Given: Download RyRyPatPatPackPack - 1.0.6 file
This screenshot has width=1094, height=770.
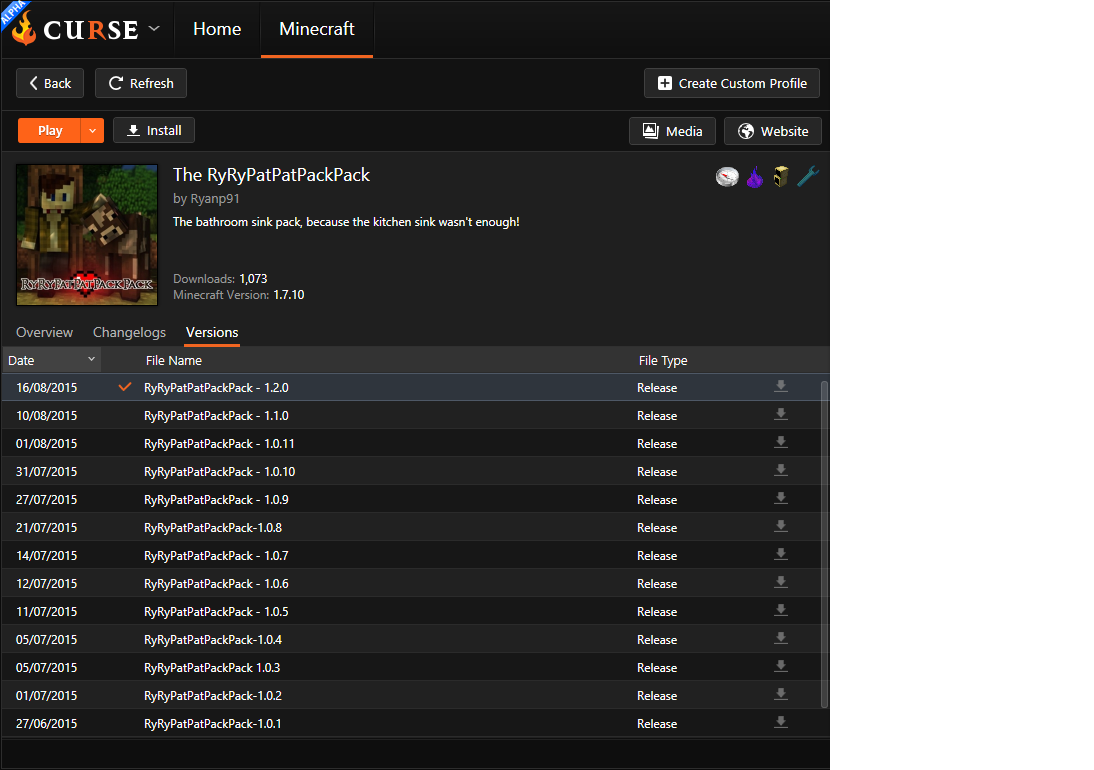Looking at the screenshot, I should click(781, 582).
